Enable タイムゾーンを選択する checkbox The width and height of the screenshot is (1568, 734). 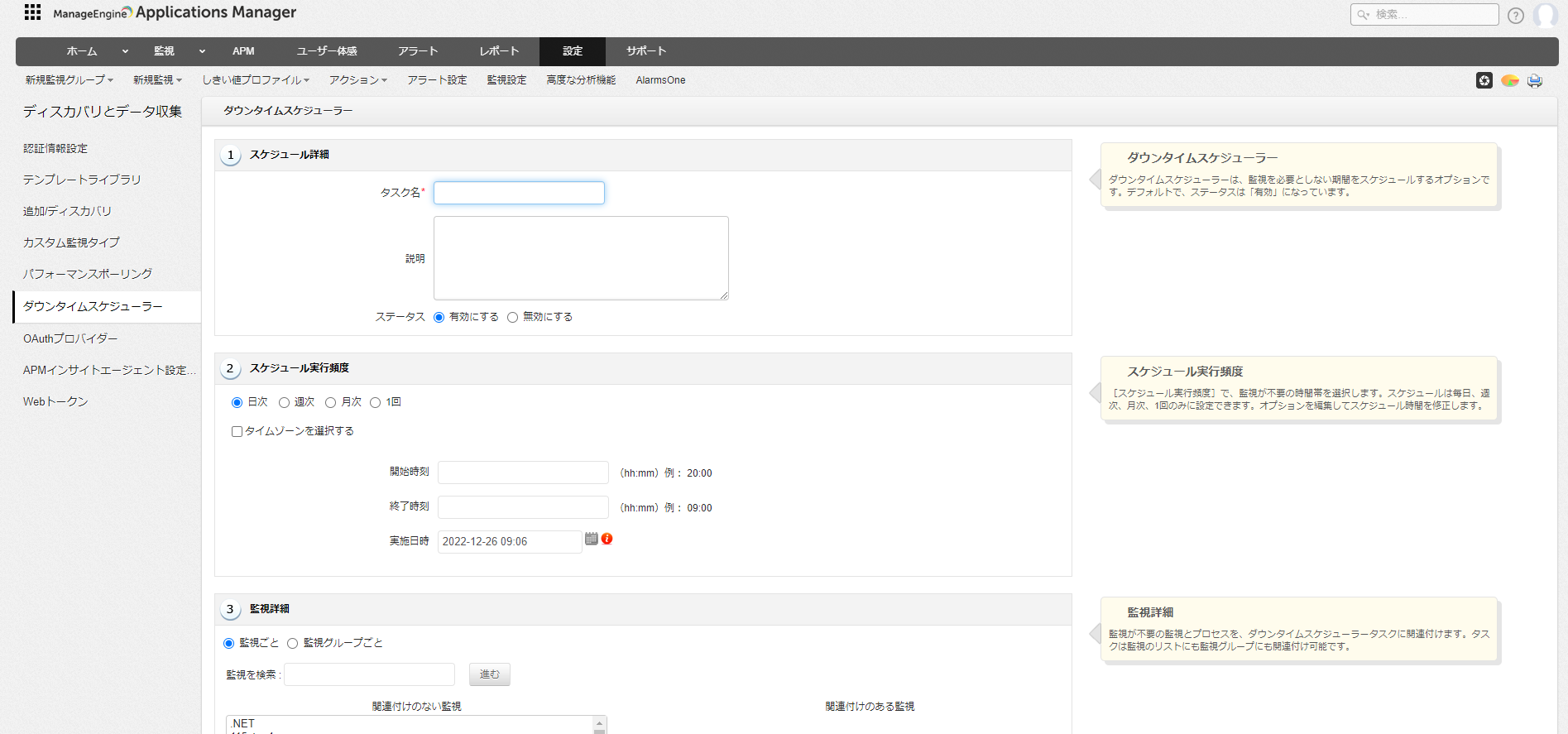(x=237, y=431)
